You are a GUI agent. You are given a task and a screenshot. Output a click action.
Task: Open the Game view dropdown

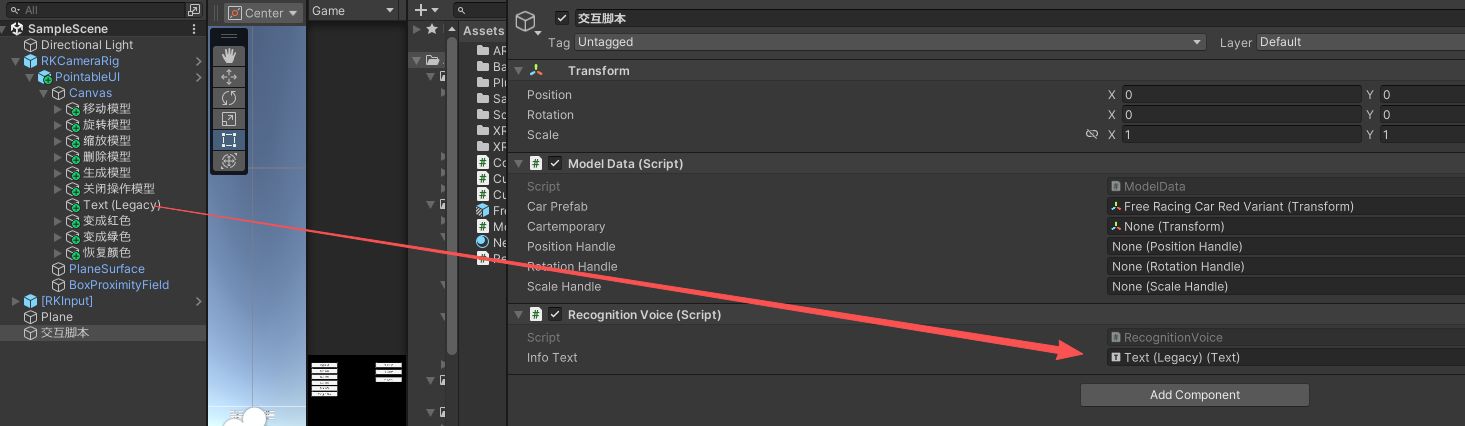pos(353,11)
